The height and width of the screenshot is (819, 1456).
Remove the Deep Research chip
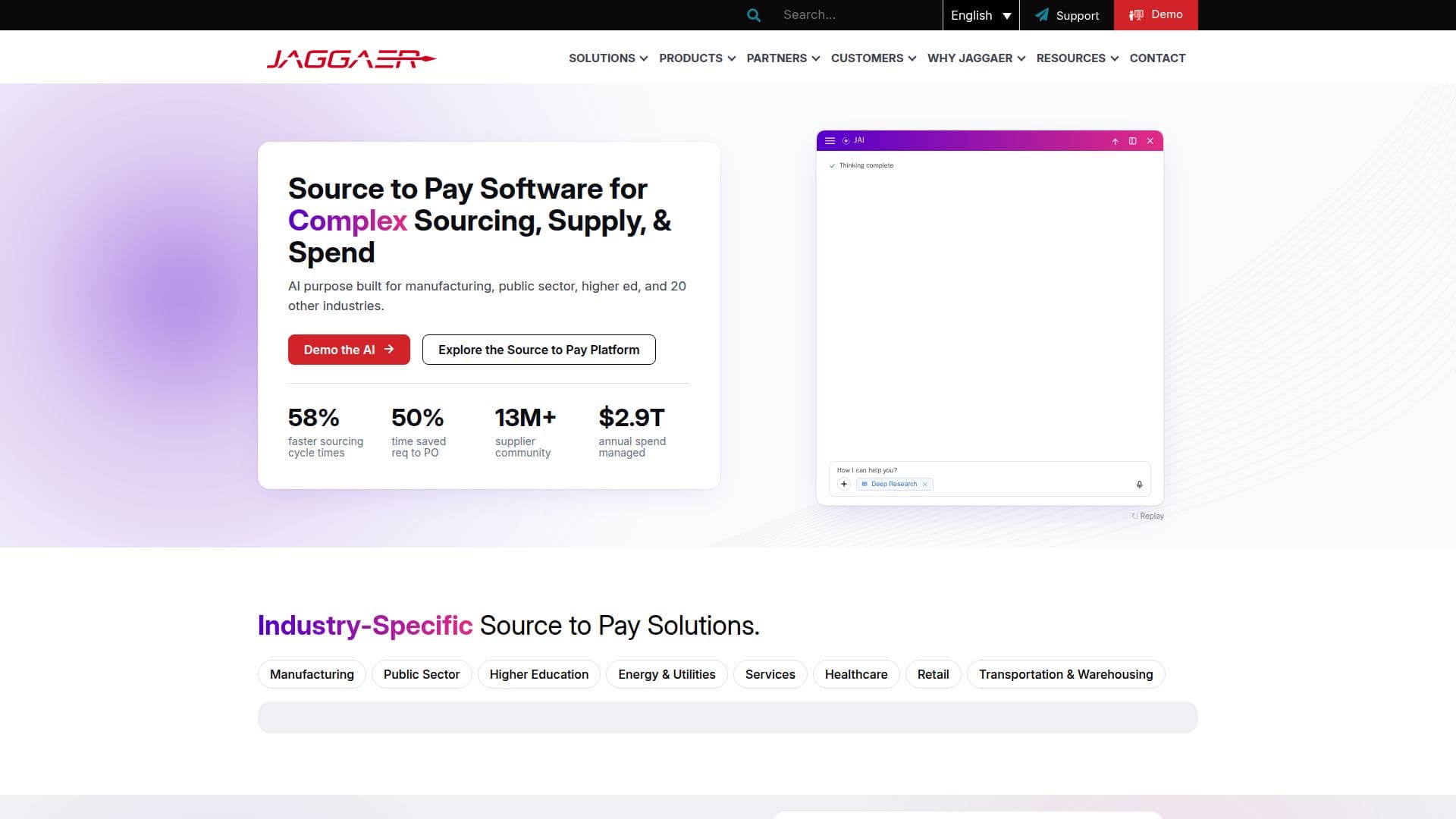(x=924, y=485)
